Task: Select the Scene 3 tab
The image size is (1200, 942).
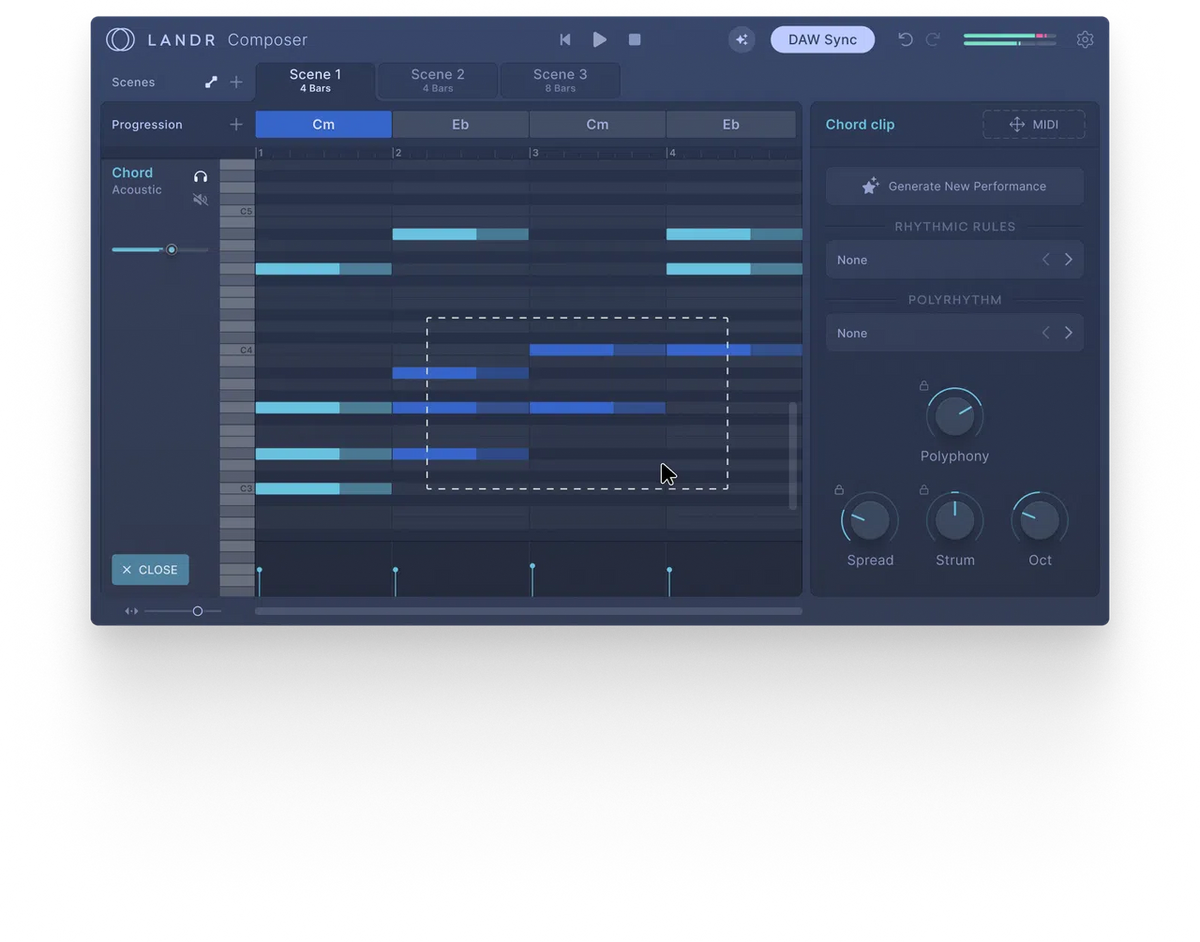Action: coord(559,80)
